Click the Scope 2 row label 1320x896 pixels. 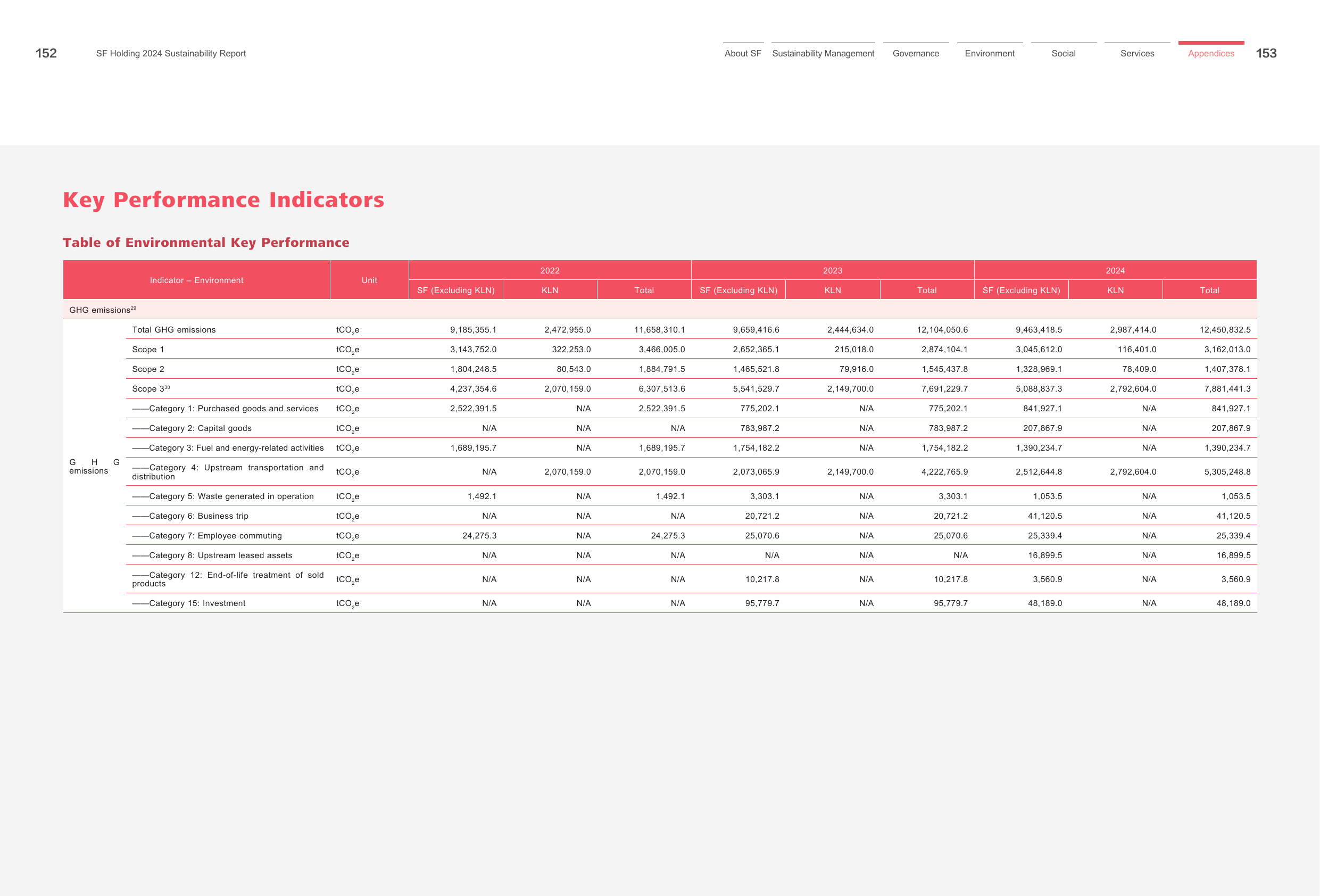pyautogui.click(x=148, y=369)
